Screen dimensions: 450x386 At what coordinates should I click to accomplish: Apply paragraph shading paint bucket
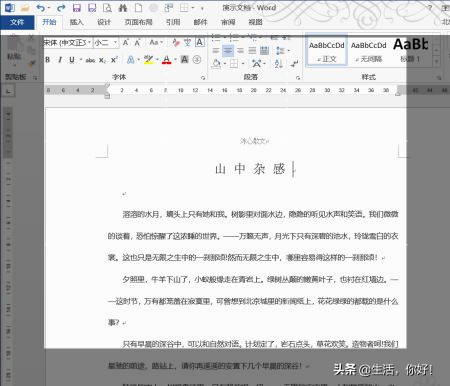(216, 63)
